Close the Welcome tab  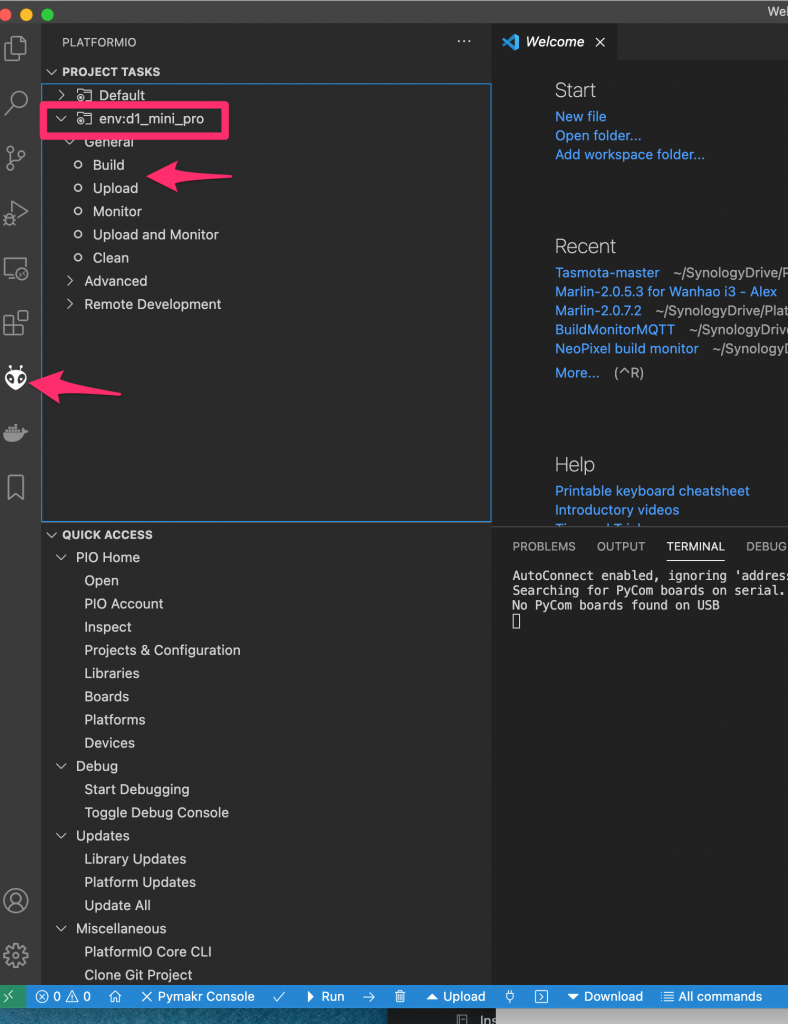pos(600,42)
